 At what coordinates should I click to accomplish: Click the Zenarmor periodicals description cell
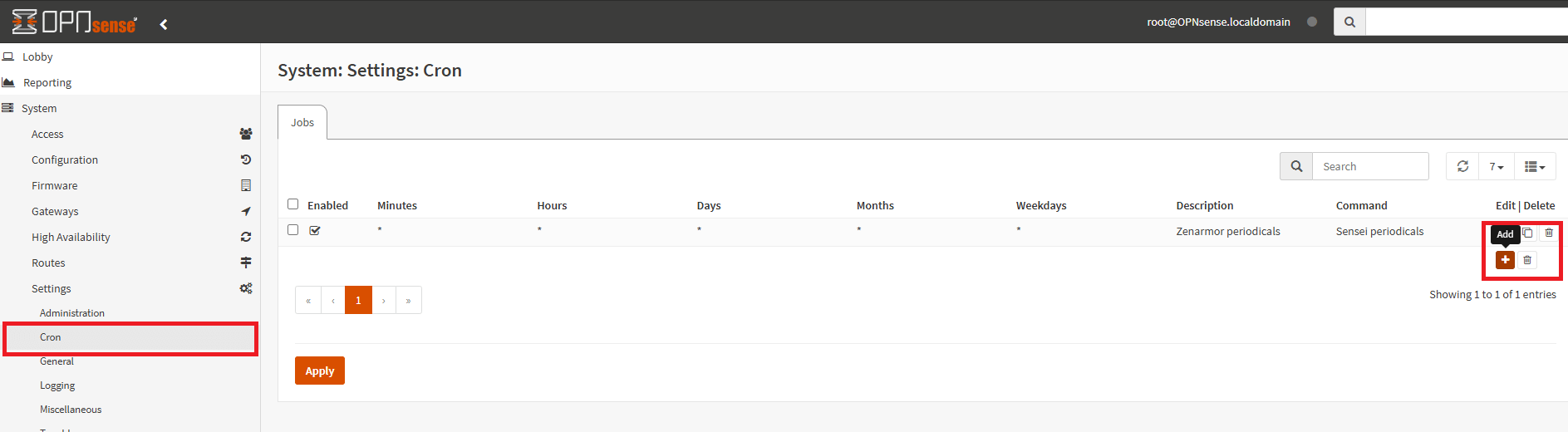[1228, 232]
